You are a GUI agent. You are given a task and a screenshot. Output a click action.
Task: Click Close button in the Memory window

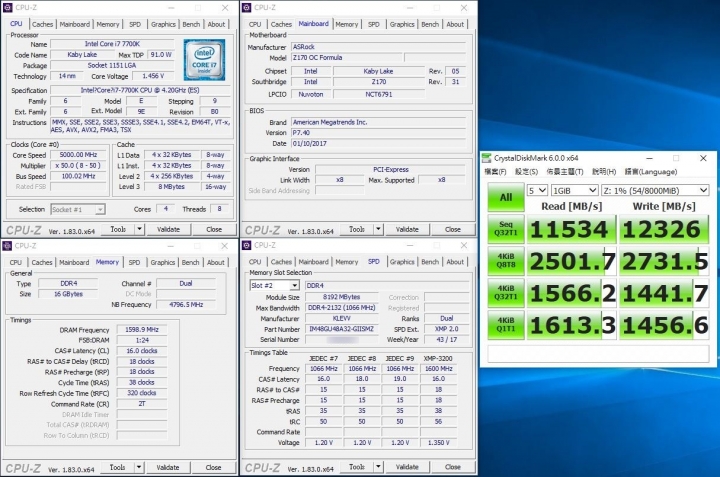pos(213,467)
